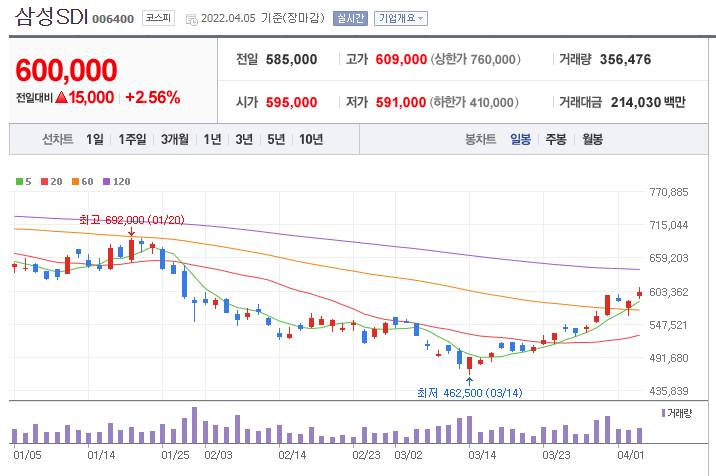Click the 02/14 date axis label
The image size is (716, 476).
[x=292, y=455]
